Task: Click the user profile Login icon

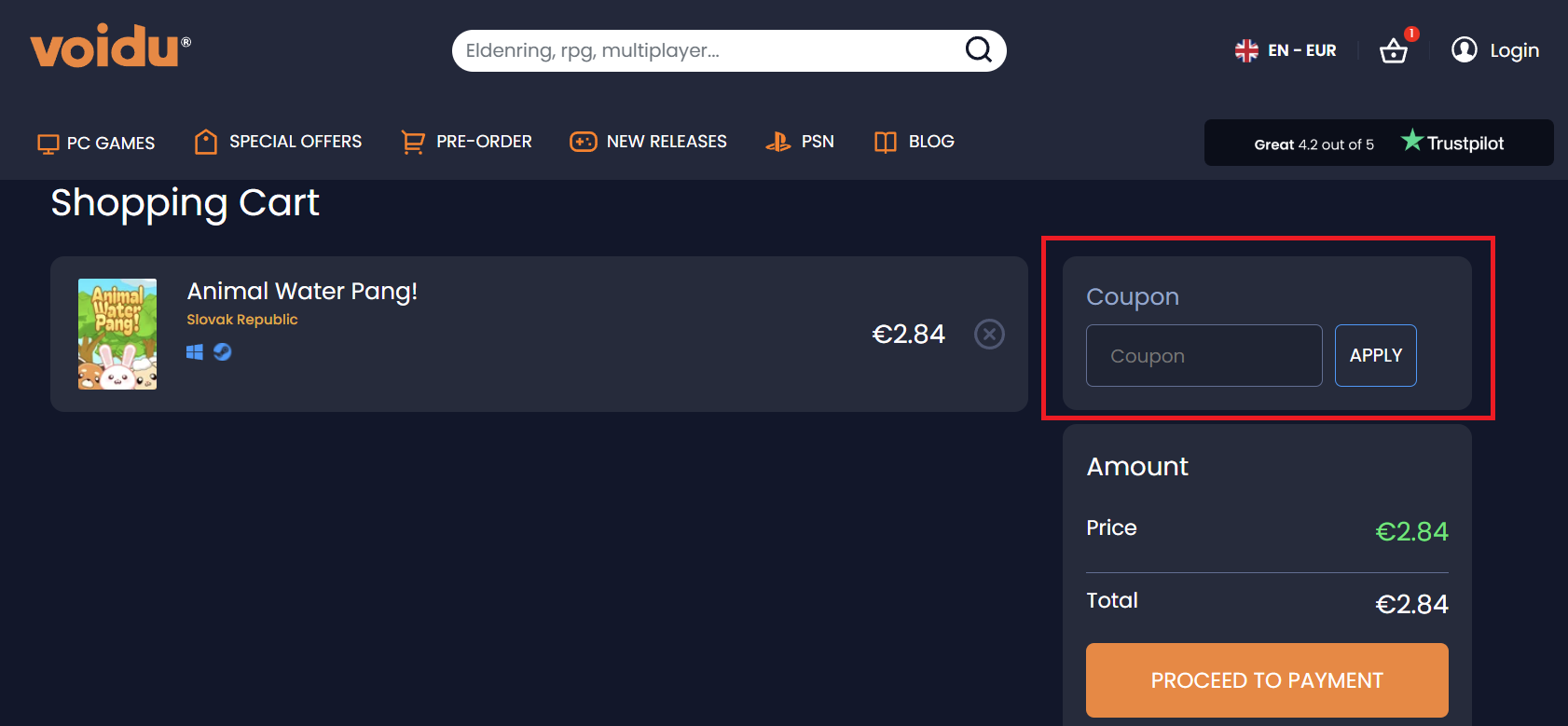Action: click(x=1464, y=49)
